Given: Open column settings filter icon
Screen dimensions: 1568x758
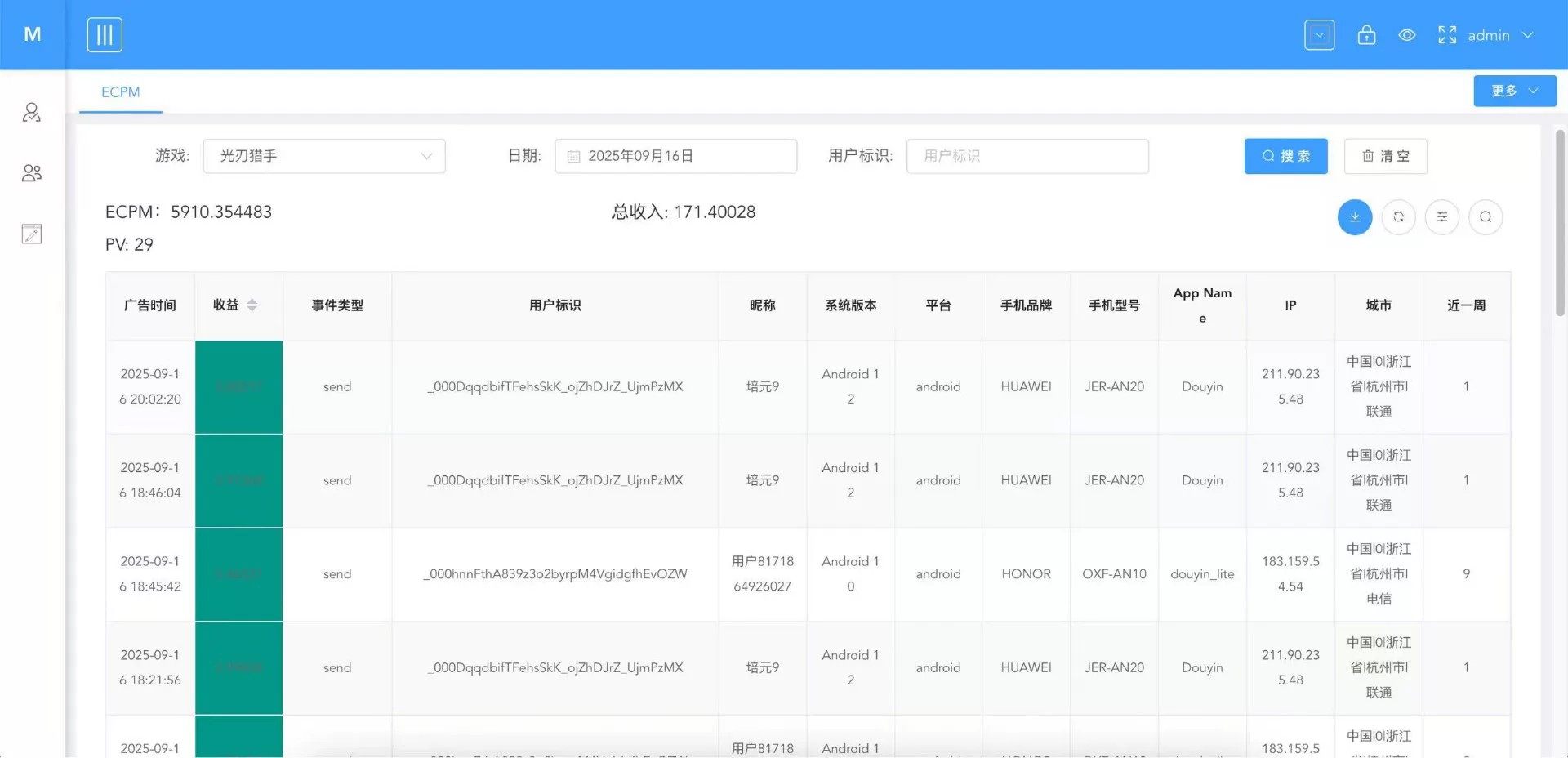Looking at the screenshot, I should 1441,217.
